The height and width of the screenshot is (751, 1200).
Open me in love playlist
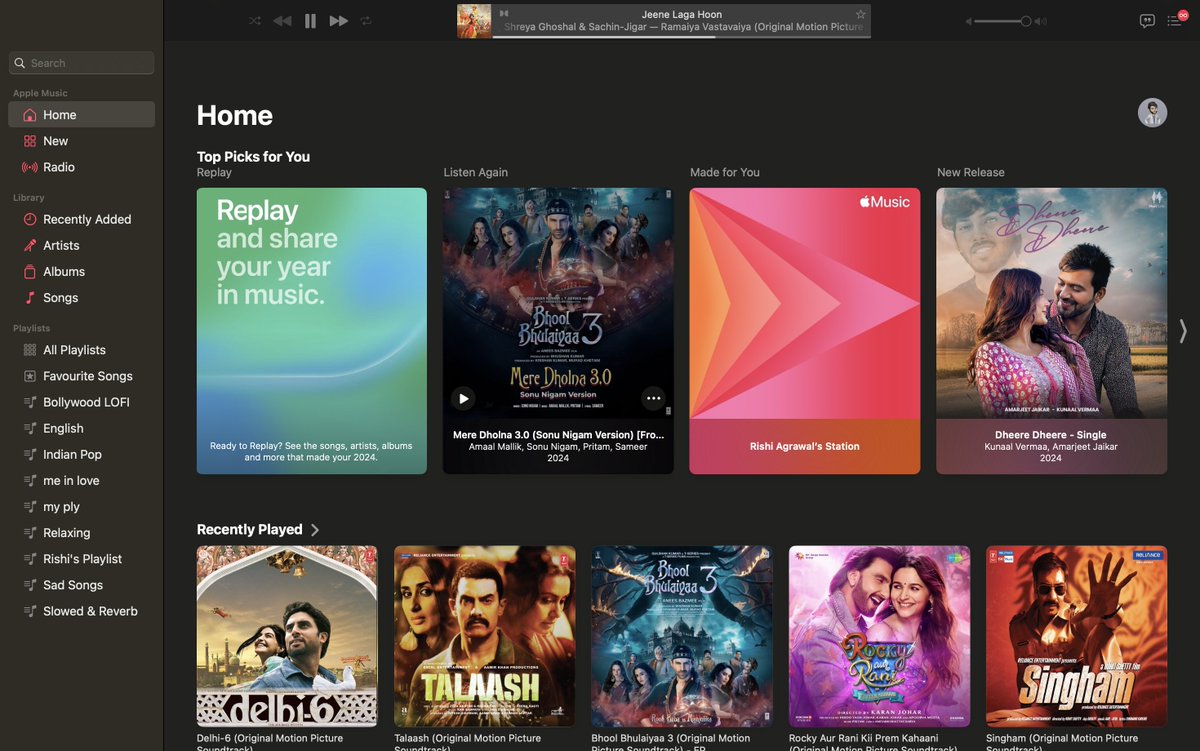82,480
